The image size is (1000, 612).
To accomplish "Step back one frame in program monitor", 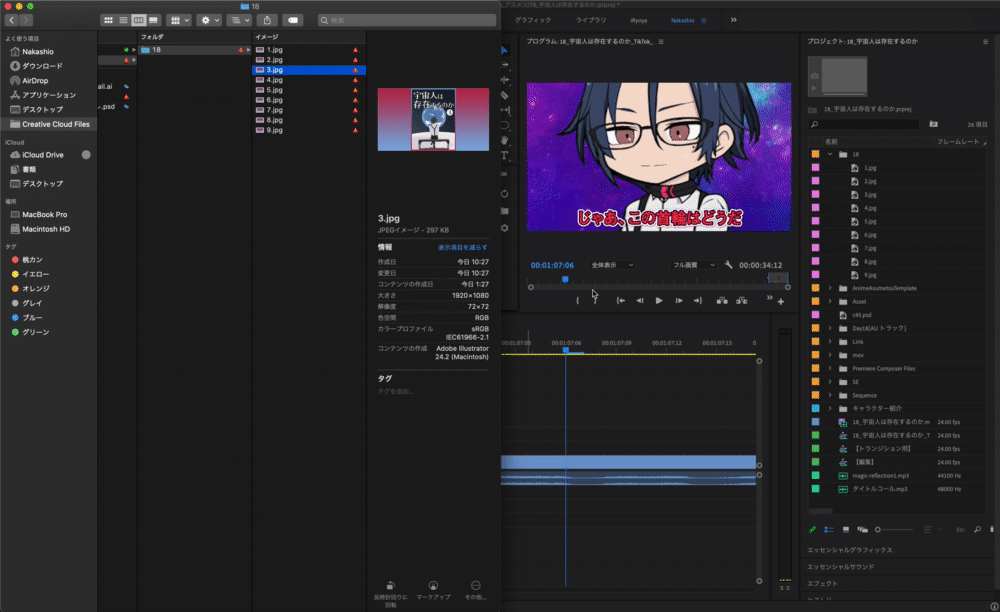I will click(x=640, y=300).
